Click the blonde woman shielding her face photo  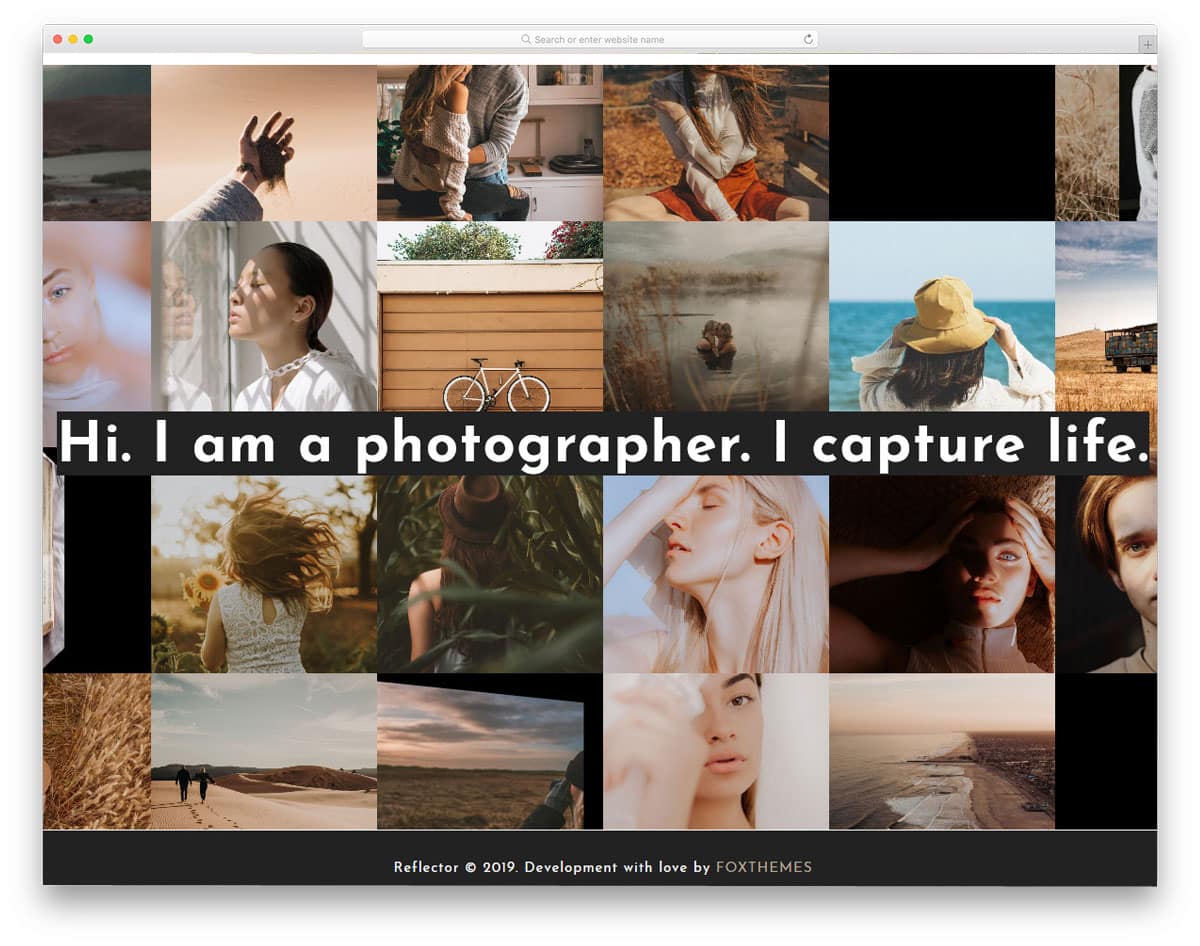(x=715, y=570)
